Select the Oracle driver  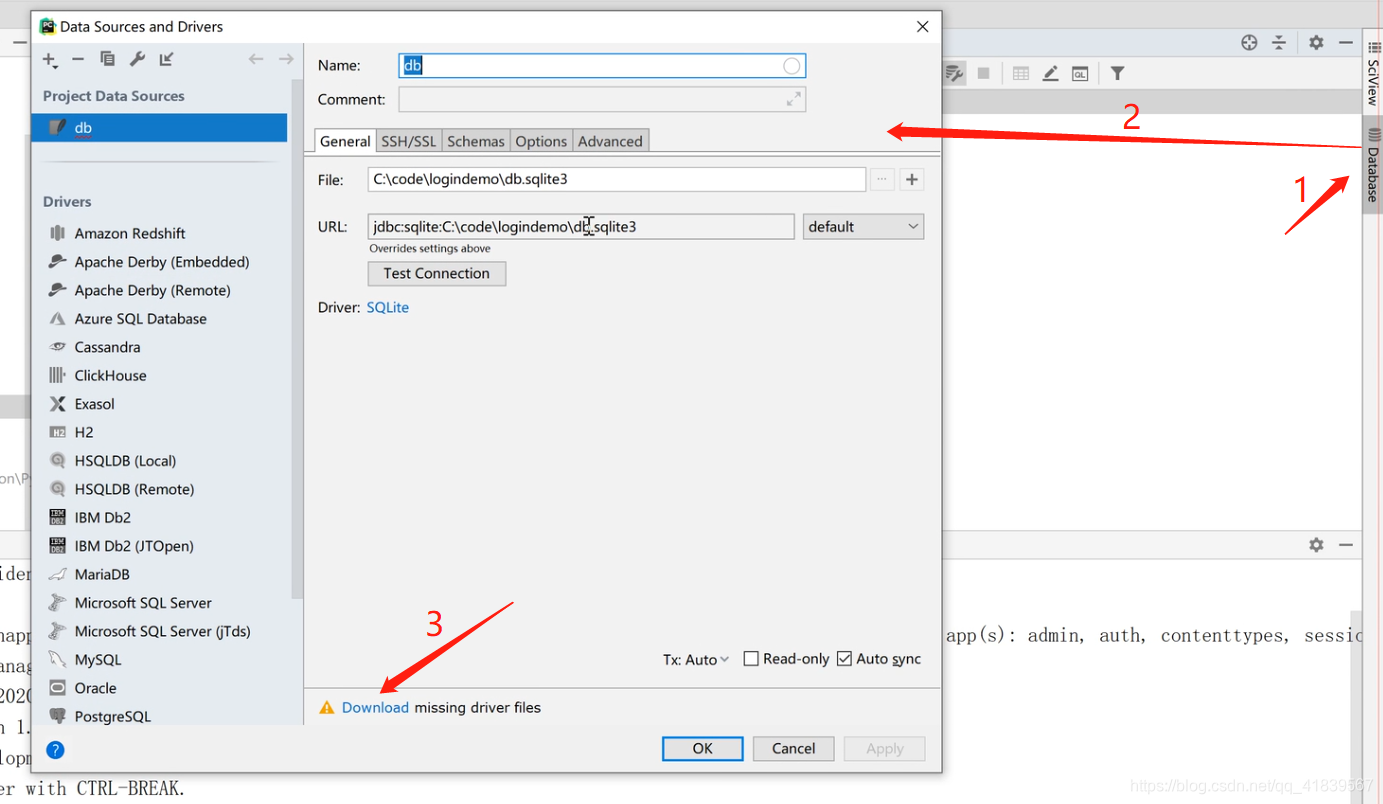pyautogui.click(x=95, y=688)
